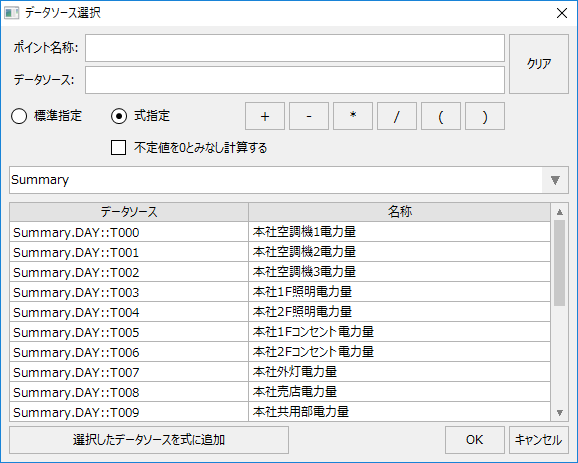Add a closing parenthesis
Viewport: 578px width, 463px height.
coord(485,116)
